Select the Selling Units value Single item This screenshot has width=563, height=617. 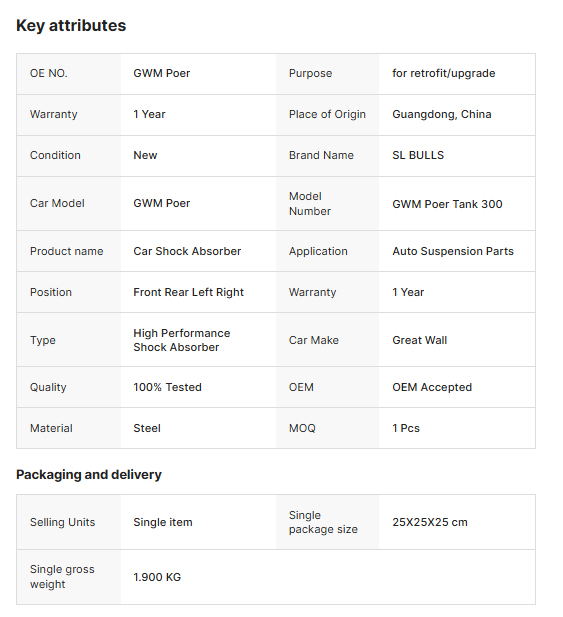[163, 522]
